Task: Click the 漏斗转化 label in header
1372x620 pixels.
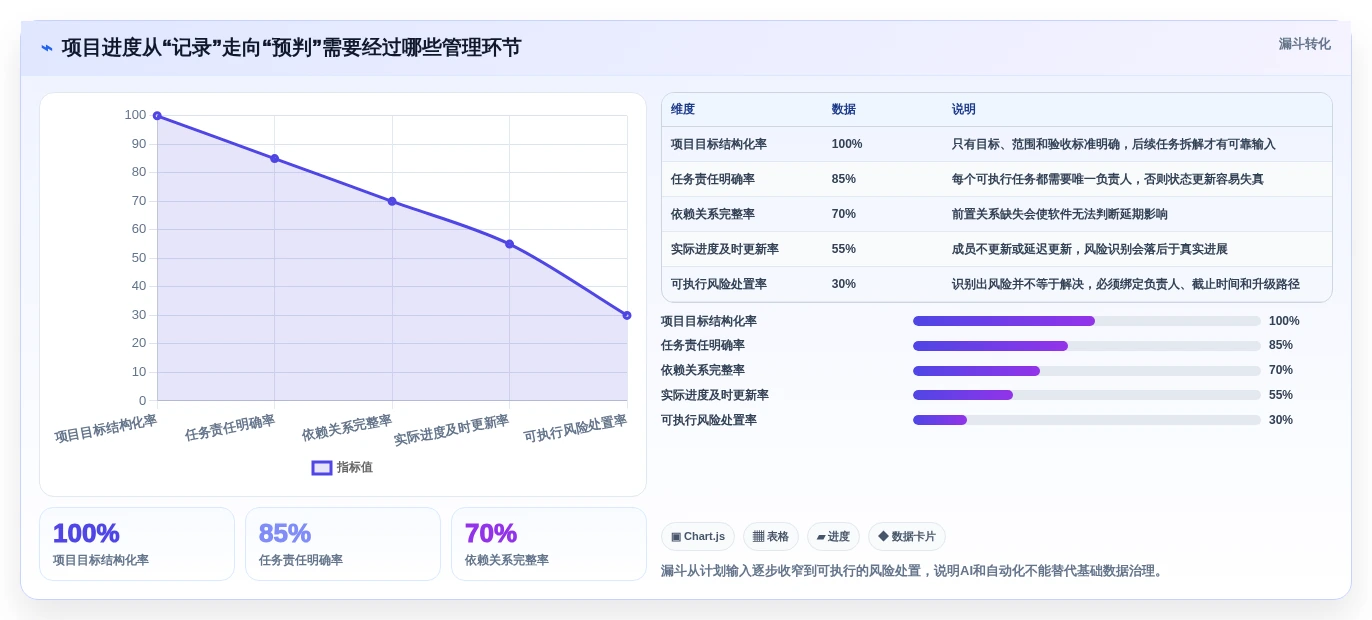Action: [1304, 44]
